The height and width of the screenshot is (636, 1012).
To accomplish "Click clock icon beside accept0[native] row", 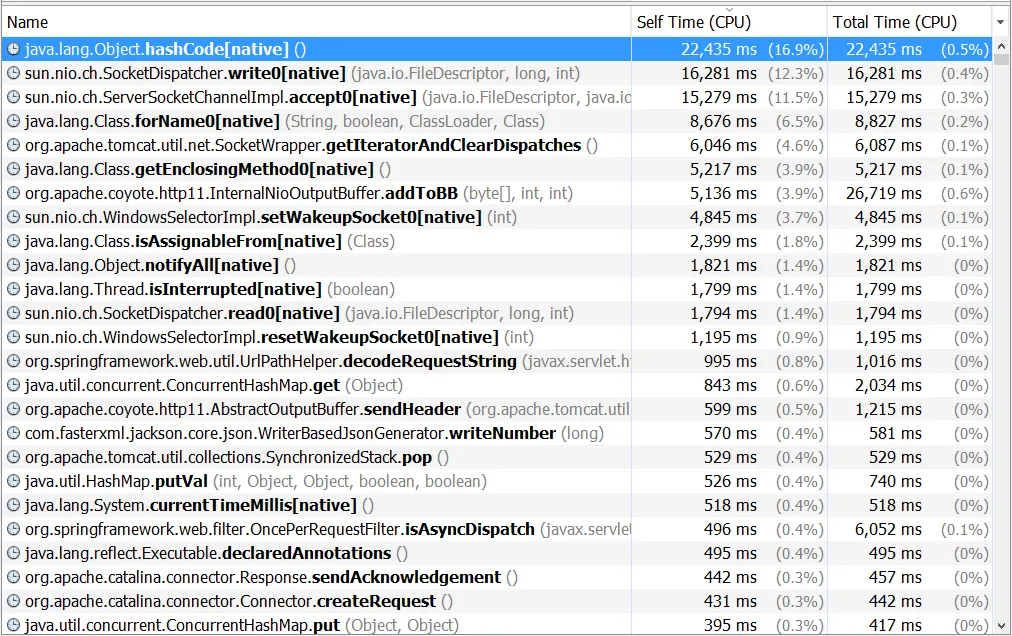I will (x=13, y=97).
